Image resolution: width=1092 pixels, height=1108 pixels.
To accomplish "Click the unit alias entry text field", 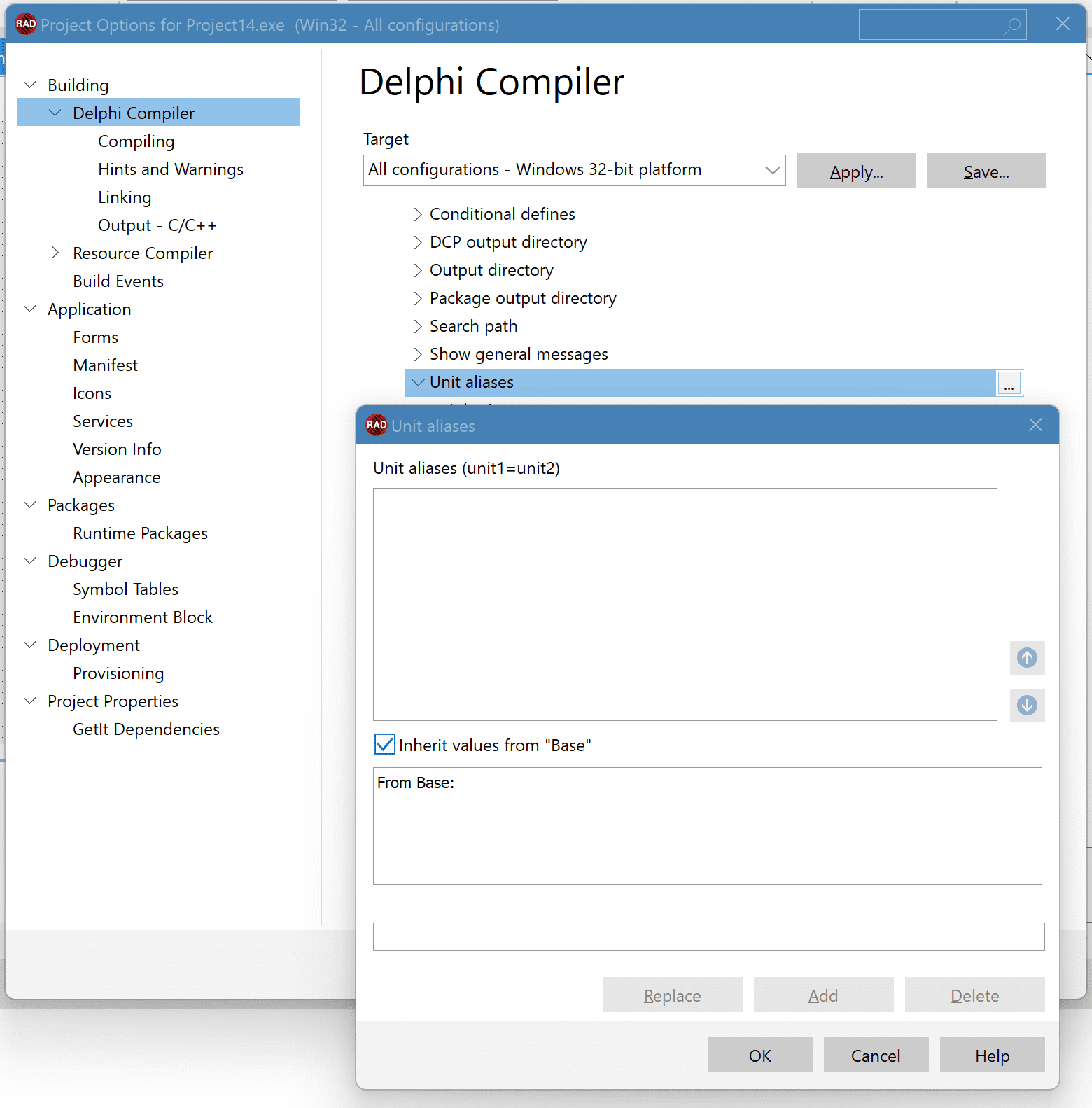I will [708, 937].
